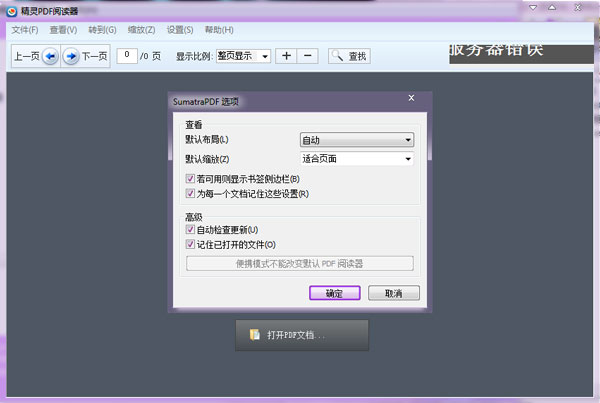
Task: Close the 精灵PDF阅读器 main window
Action: coord(578,7)
